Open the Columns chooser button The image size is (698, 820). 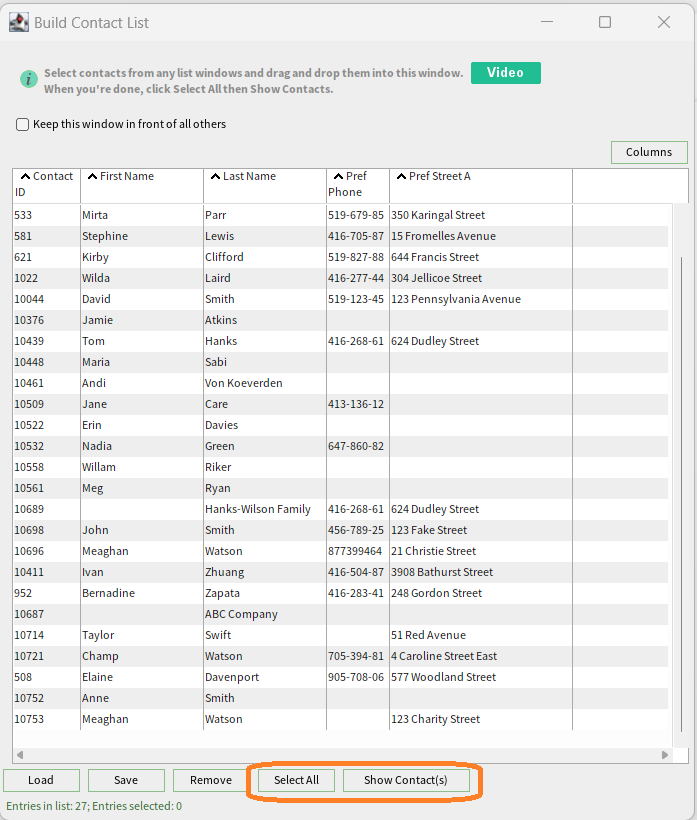[649, 152]
